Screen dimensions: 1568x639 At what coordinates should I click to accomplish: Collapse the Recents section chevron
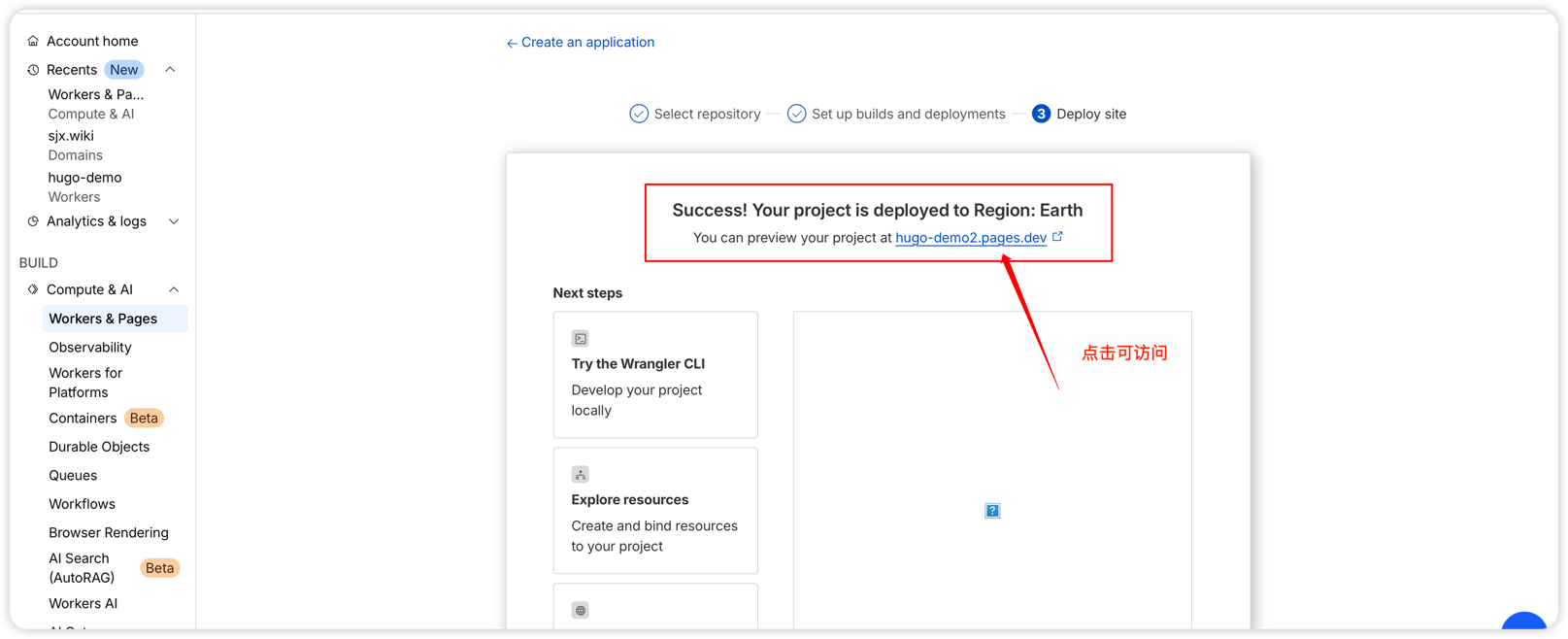tap(171, 70)
